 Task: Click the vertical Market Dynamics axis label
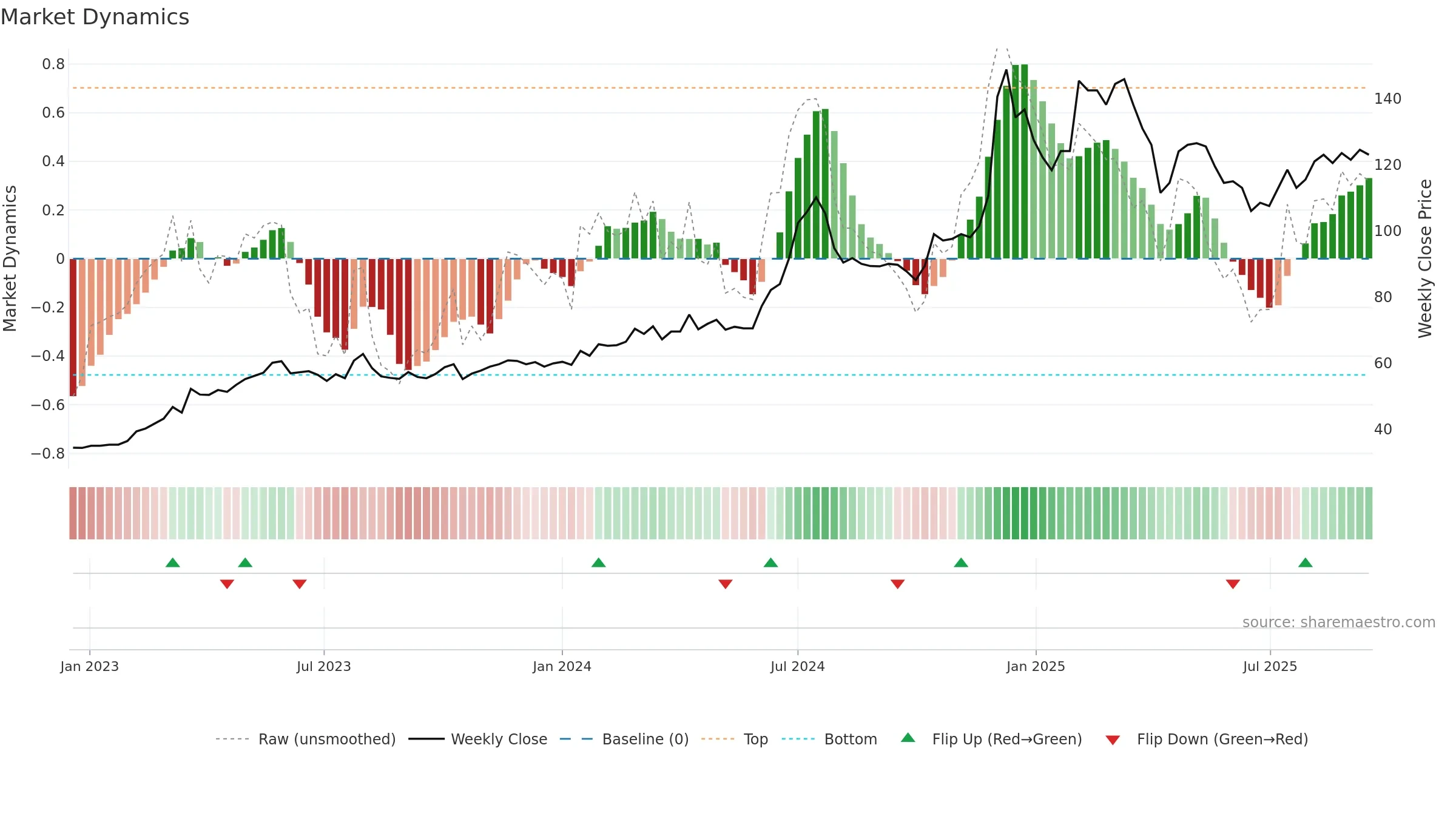[x=10, y=258]
